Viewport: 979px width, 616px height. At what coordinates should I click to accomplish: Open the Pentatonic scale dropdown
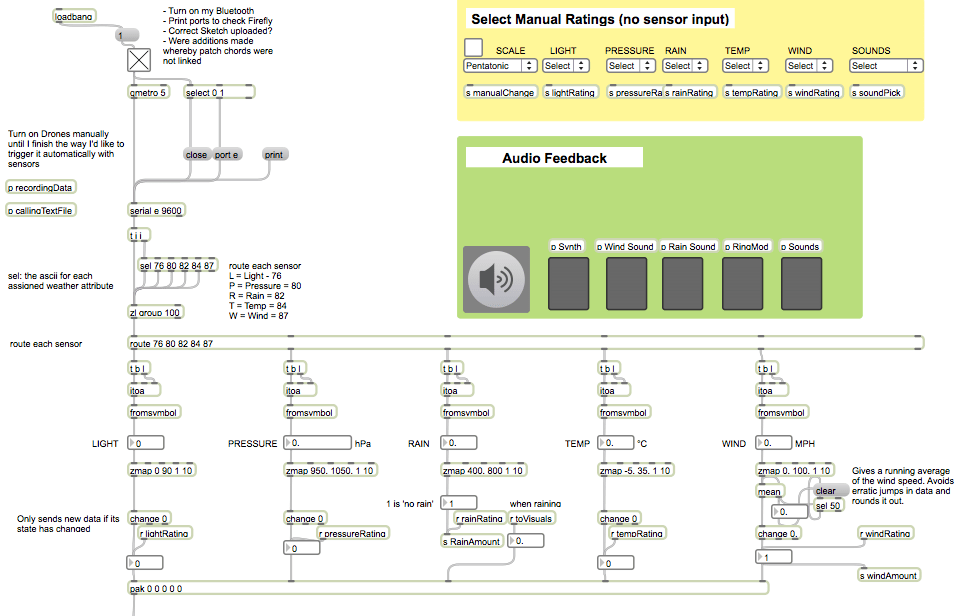(500, 66)
